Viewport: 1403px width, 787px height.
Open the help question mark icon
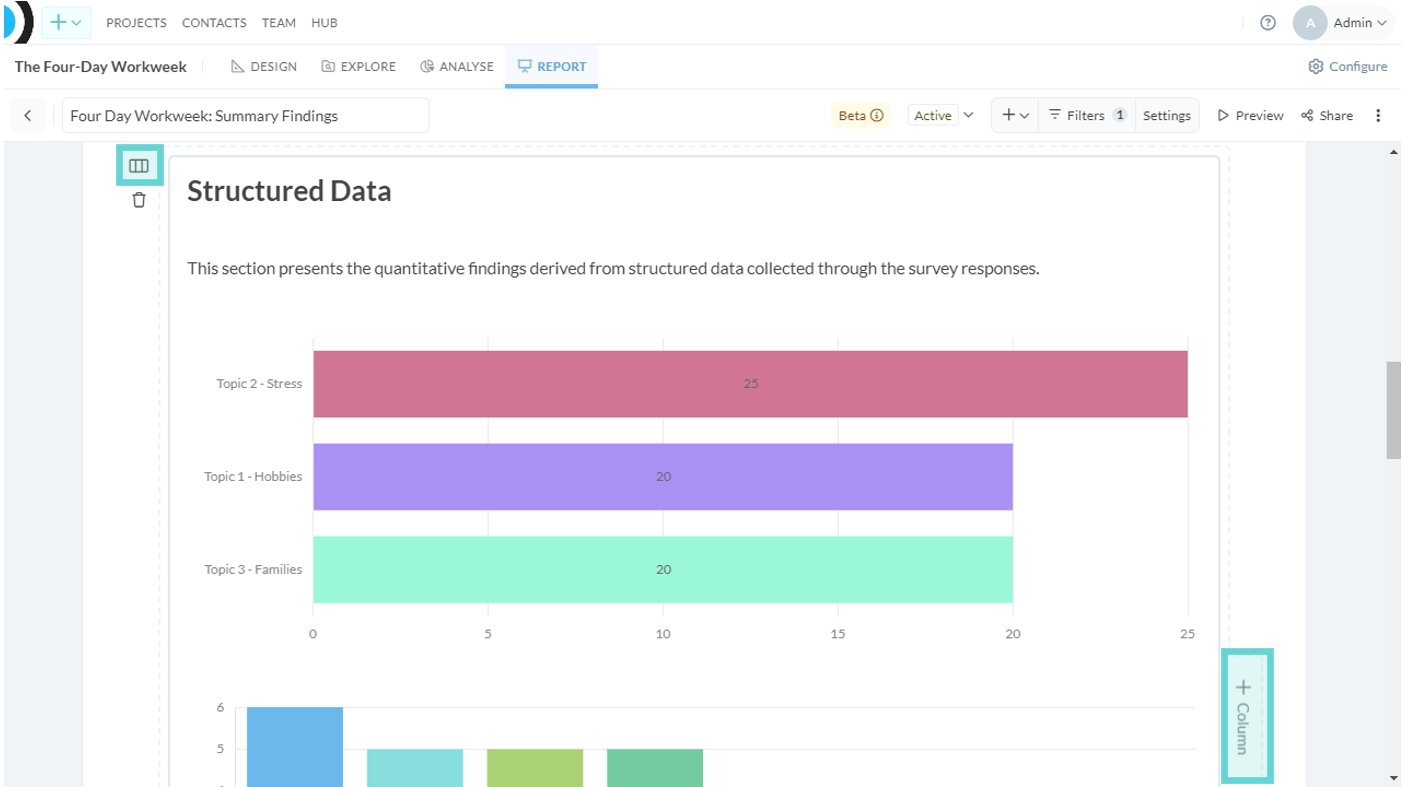tap(1268, 22)
